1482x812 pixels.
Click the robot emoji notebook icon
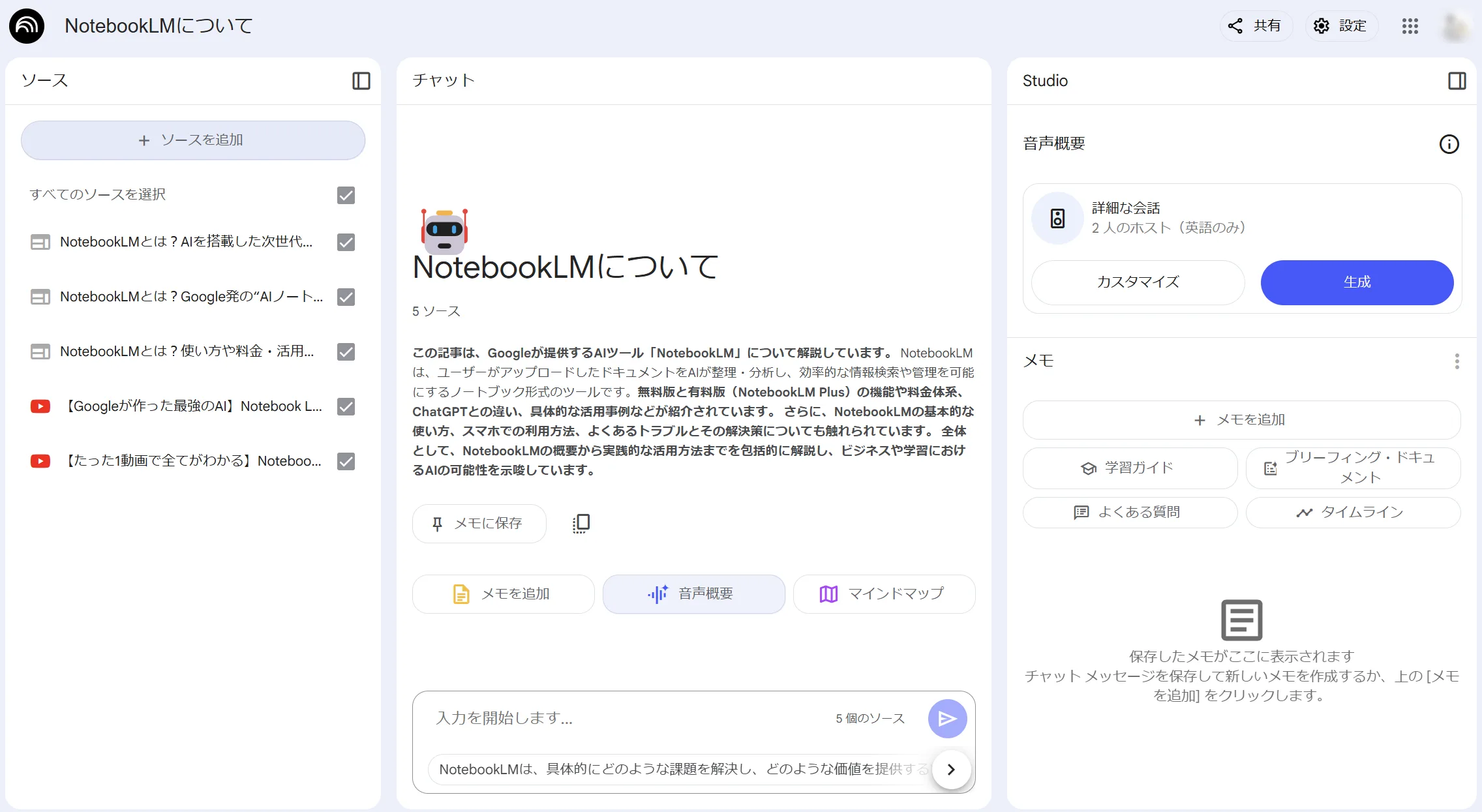click(x=444, y=232)
